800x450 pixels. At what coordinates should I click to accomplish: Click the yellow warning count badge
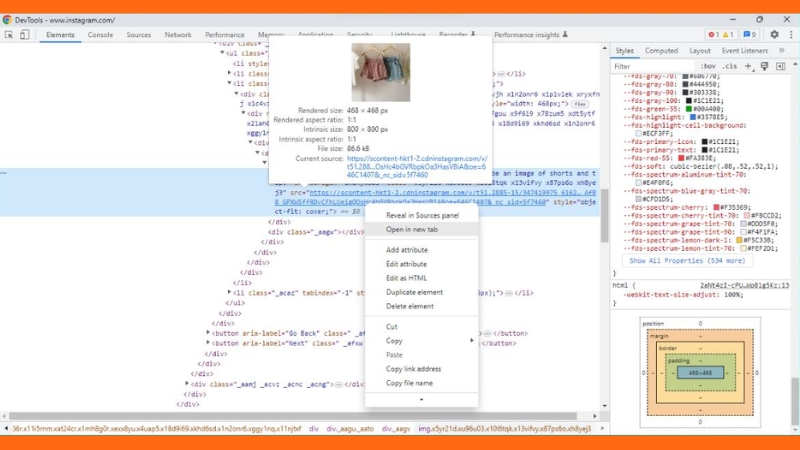point(728,35)
